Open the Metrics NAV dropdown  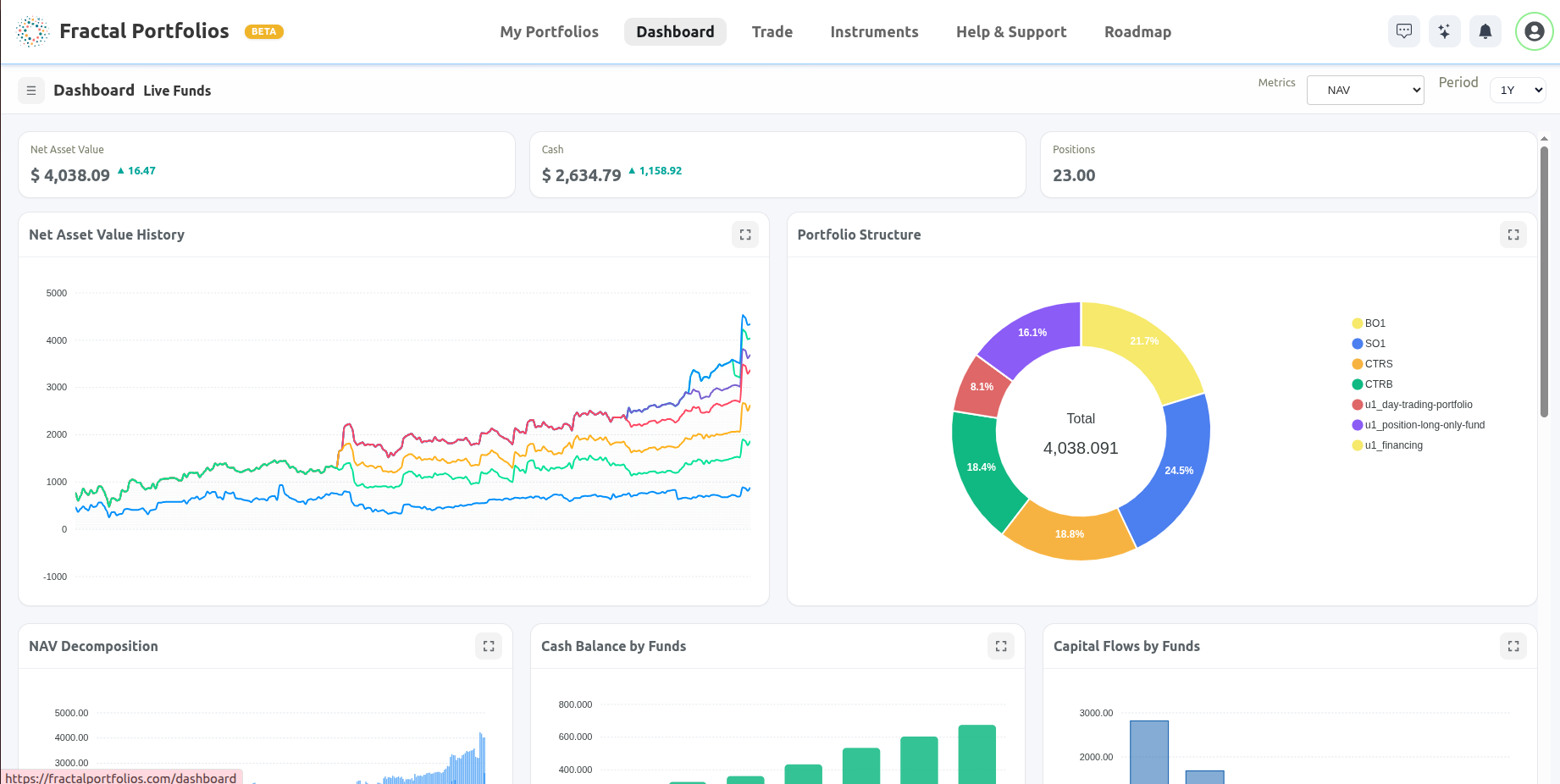coord(1365,90)
